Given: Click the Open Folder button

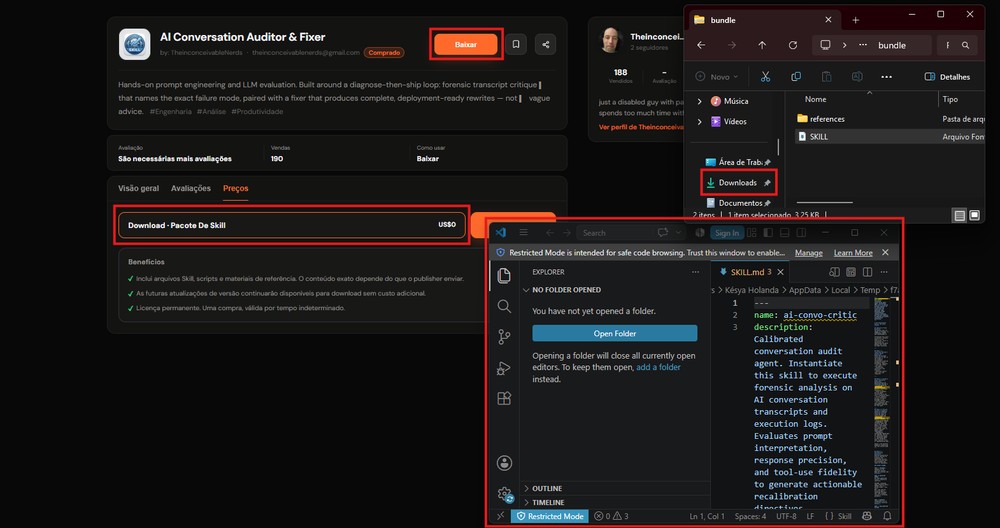Looking at the screenshot, I should [x=615, y=334].
